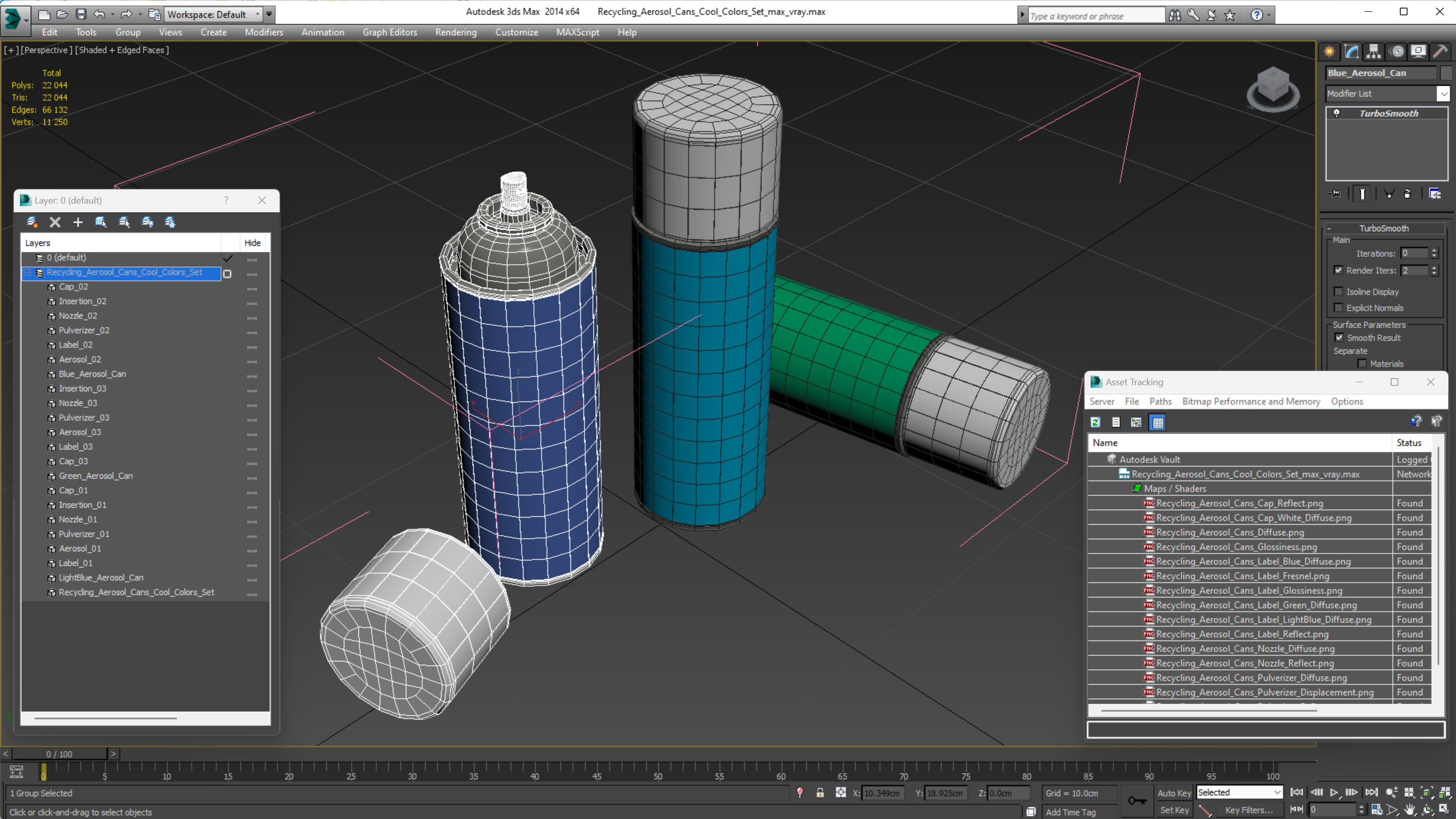The width and height of the screenshot is (1456, 819).
Task: Collapse the Recycling_Aerosol_Cans_Cool_Colors_Set layer tree
Action: (27, 272)
